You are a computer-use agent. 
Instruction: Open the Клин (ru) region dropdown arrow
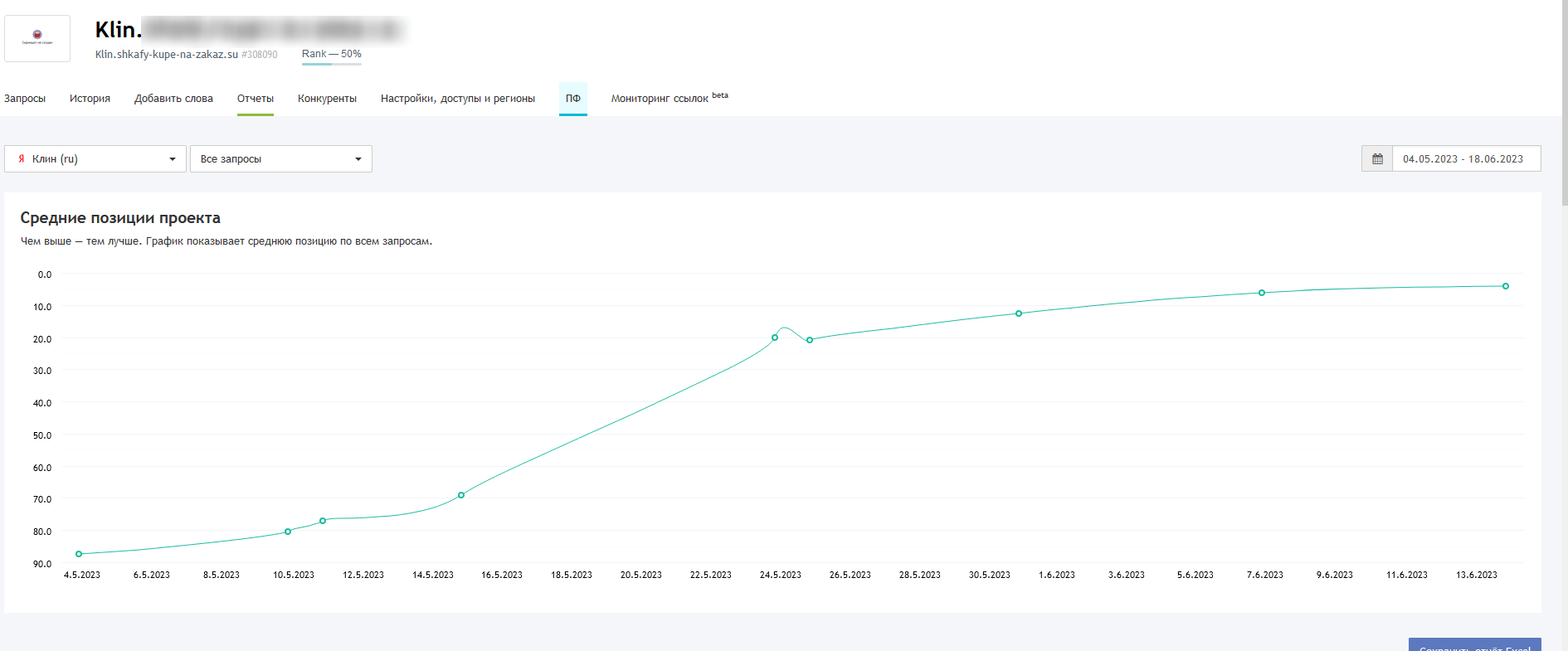(172, 159)
